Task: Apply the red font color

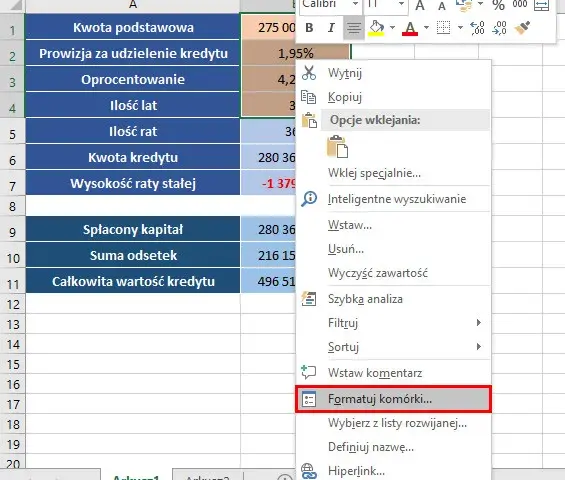Action: (x=410, y=28)
